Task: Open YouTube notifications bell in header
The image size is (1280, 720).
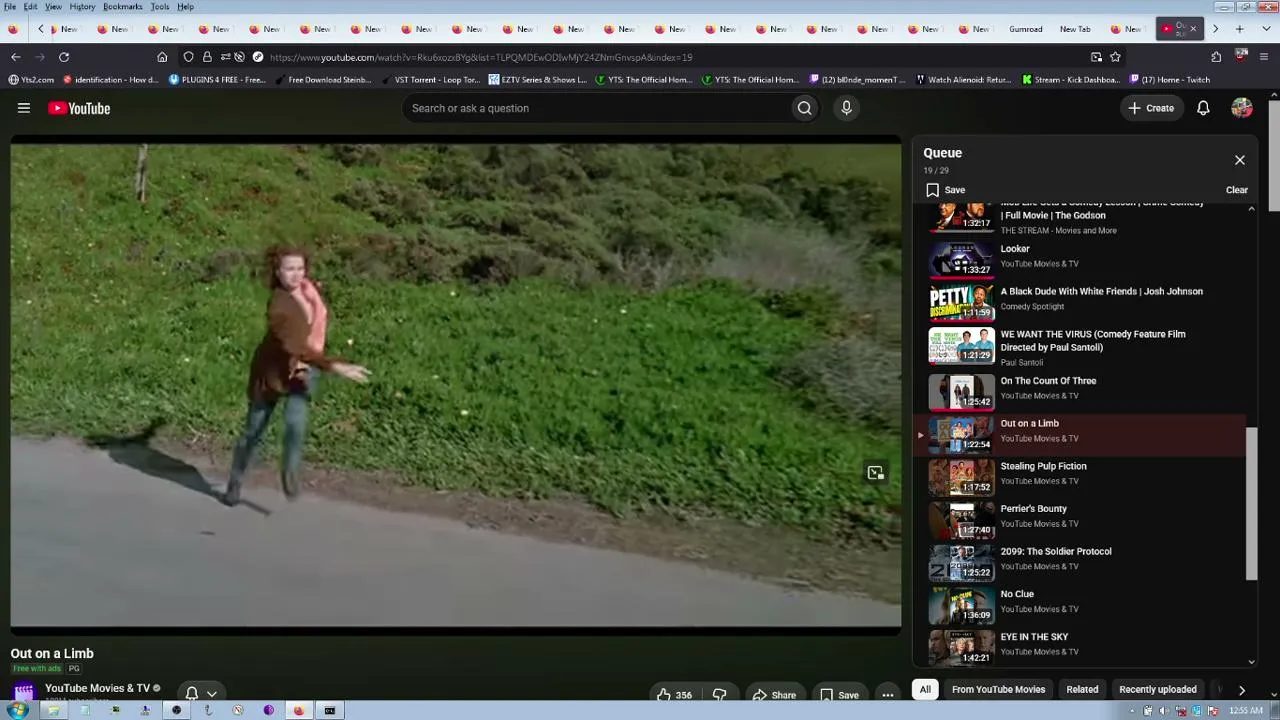Action: click(1203, 108)
